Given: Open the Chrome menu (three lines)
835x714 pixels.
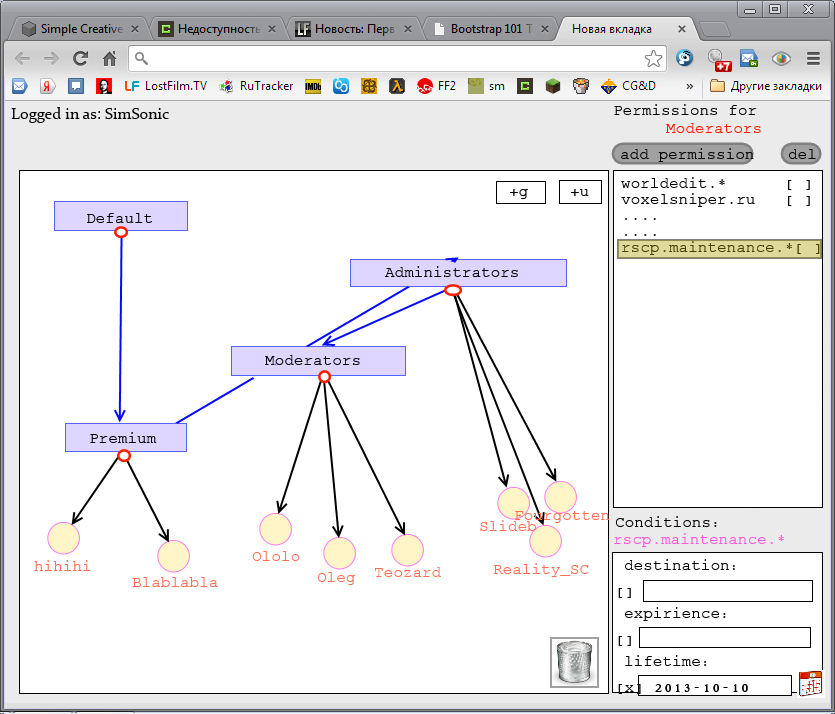Looking at the screenshot, I should pyautogui.click(x=813, y=58).
